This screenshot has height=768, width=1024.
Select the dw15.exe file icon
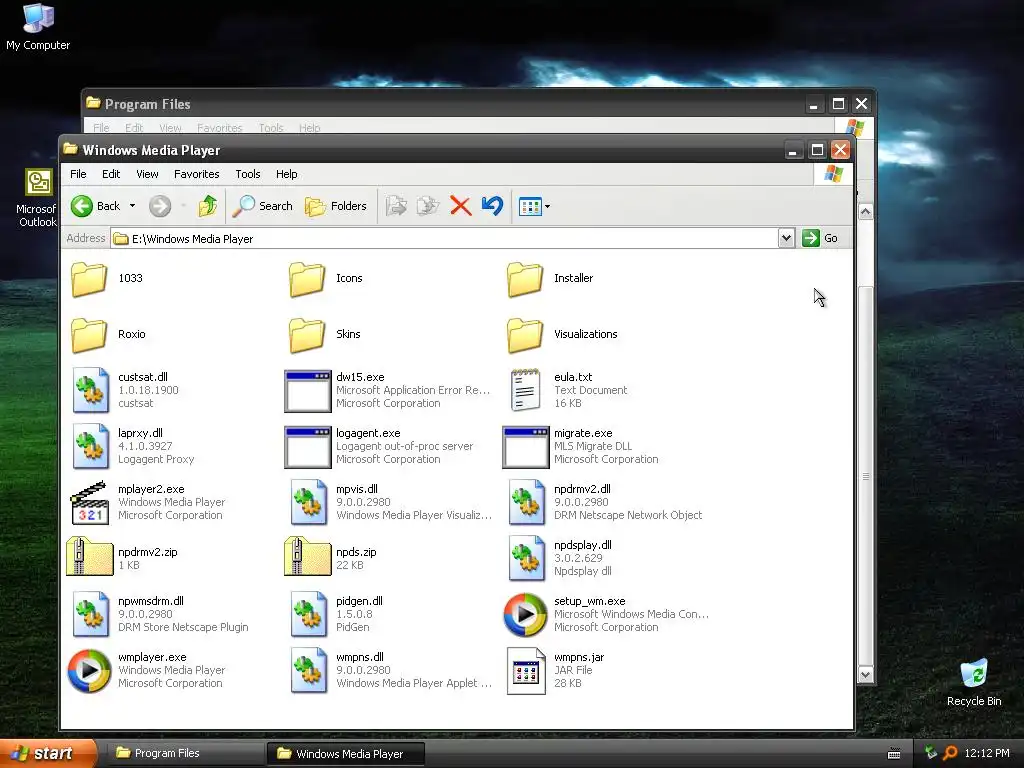[308, 391]
